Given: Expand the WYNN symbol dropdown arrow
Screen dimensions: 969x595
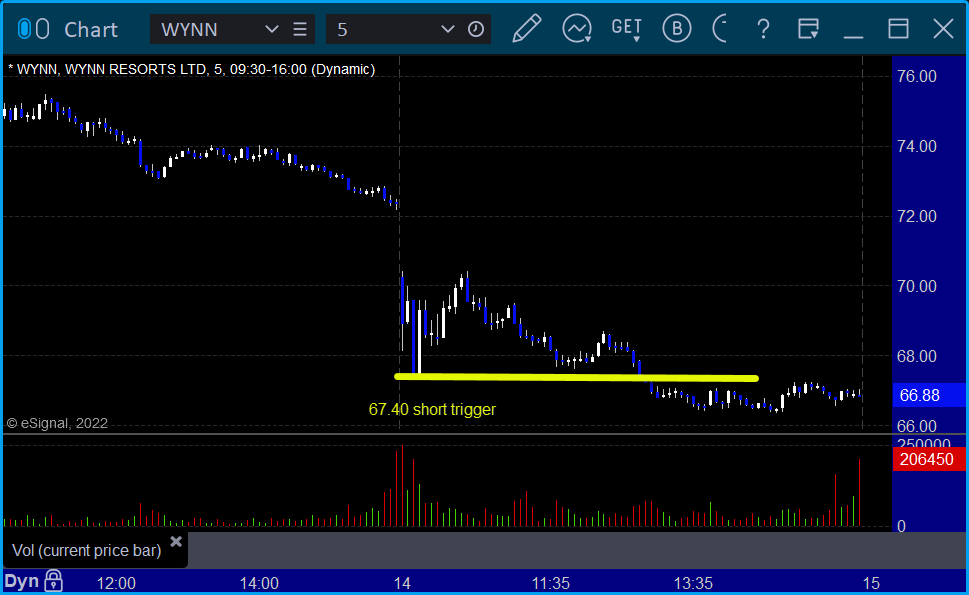Looking at the screenshot, I should 271,29.
